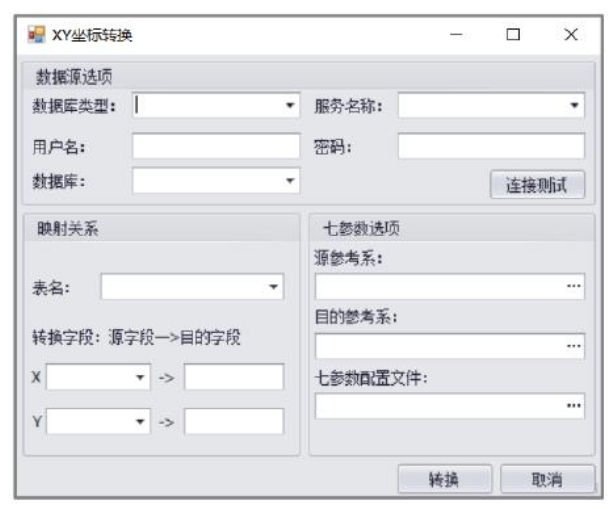Click the 连接测试 button
The height and width of the screenshot is (509, 614).
tap(537, 185)
